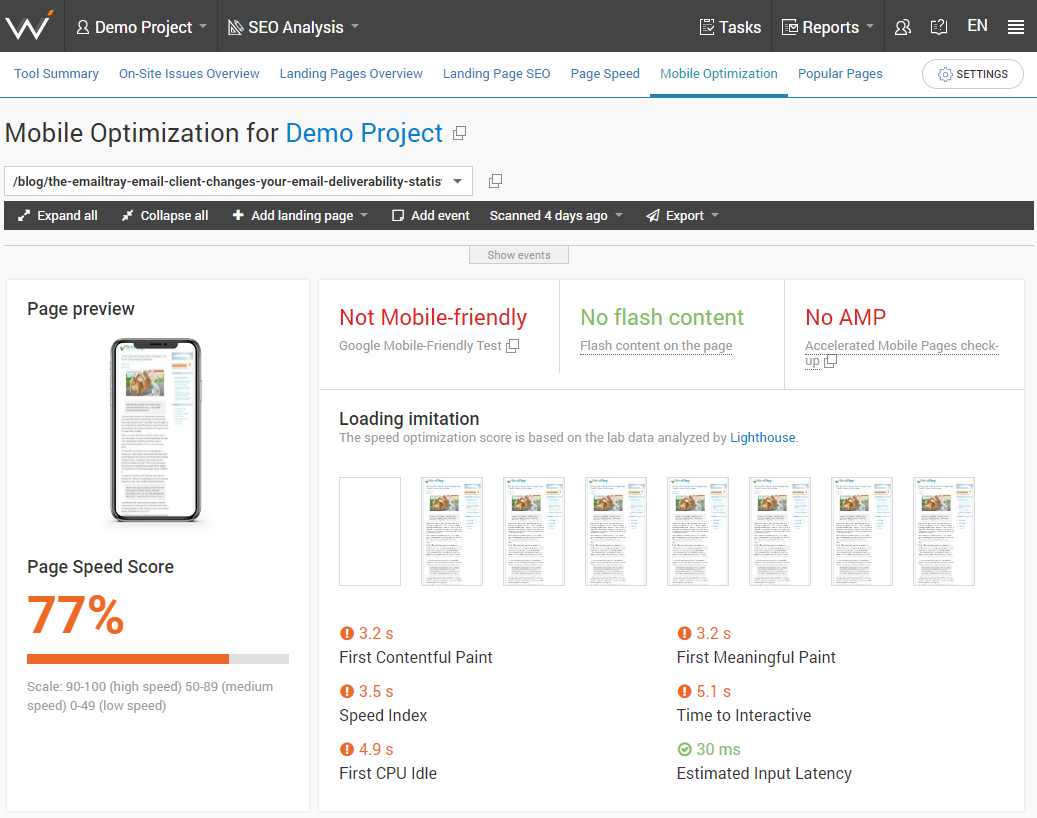
Task: Click Flash content on the page
Action: 656,345
